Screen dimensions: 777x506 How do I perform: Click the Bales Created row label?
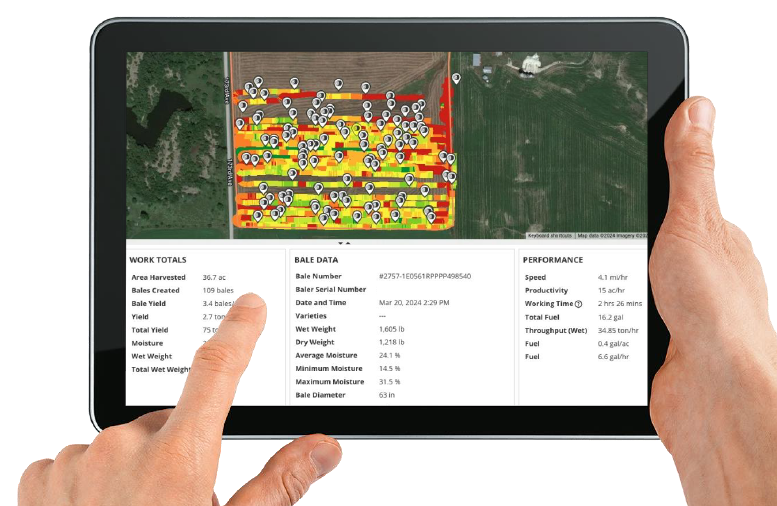click(x=155, y=290)
